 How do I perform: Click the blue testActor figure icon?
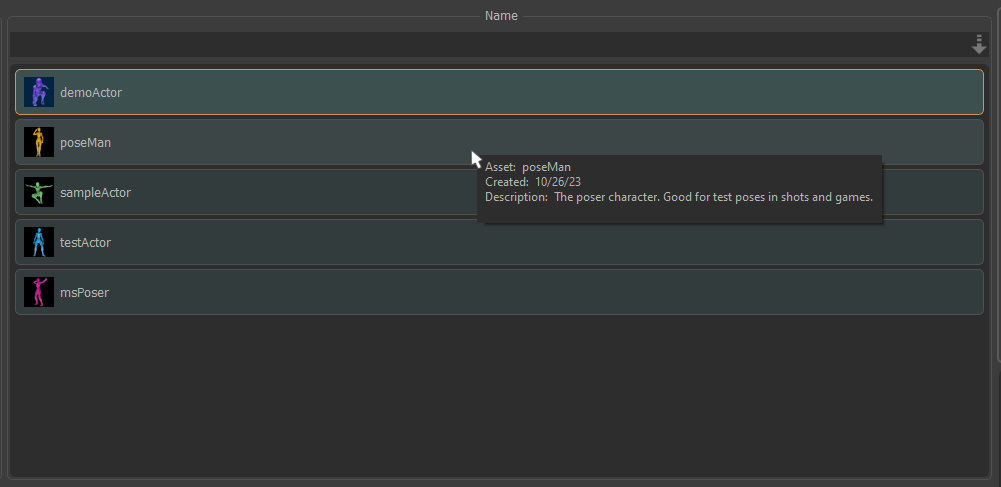39,242
